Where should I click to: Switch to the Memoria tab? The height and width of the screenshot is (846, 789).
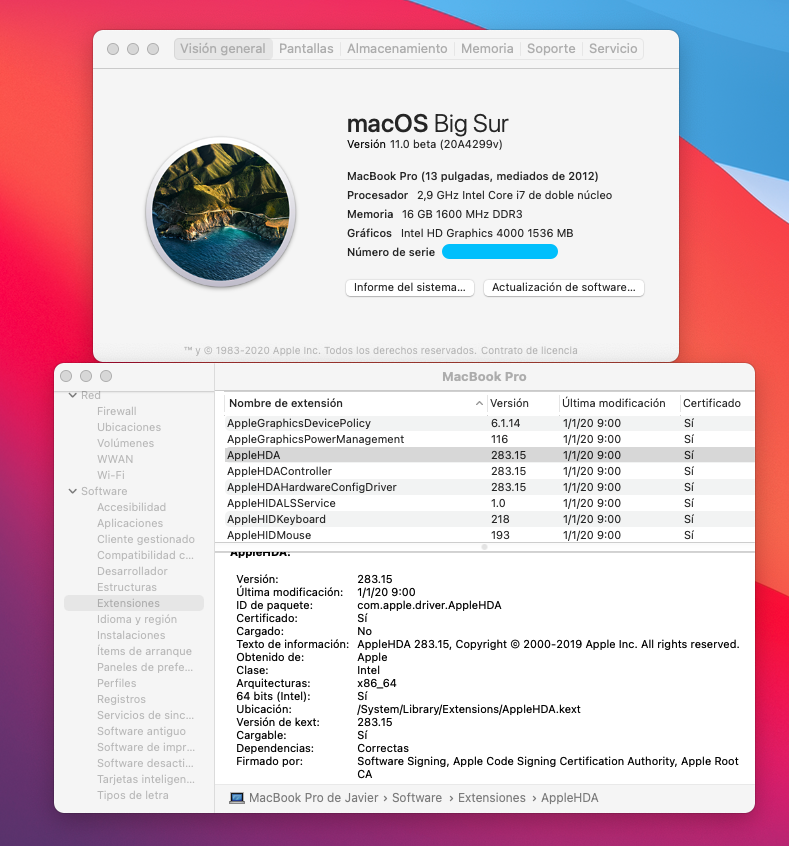[487, 49]
